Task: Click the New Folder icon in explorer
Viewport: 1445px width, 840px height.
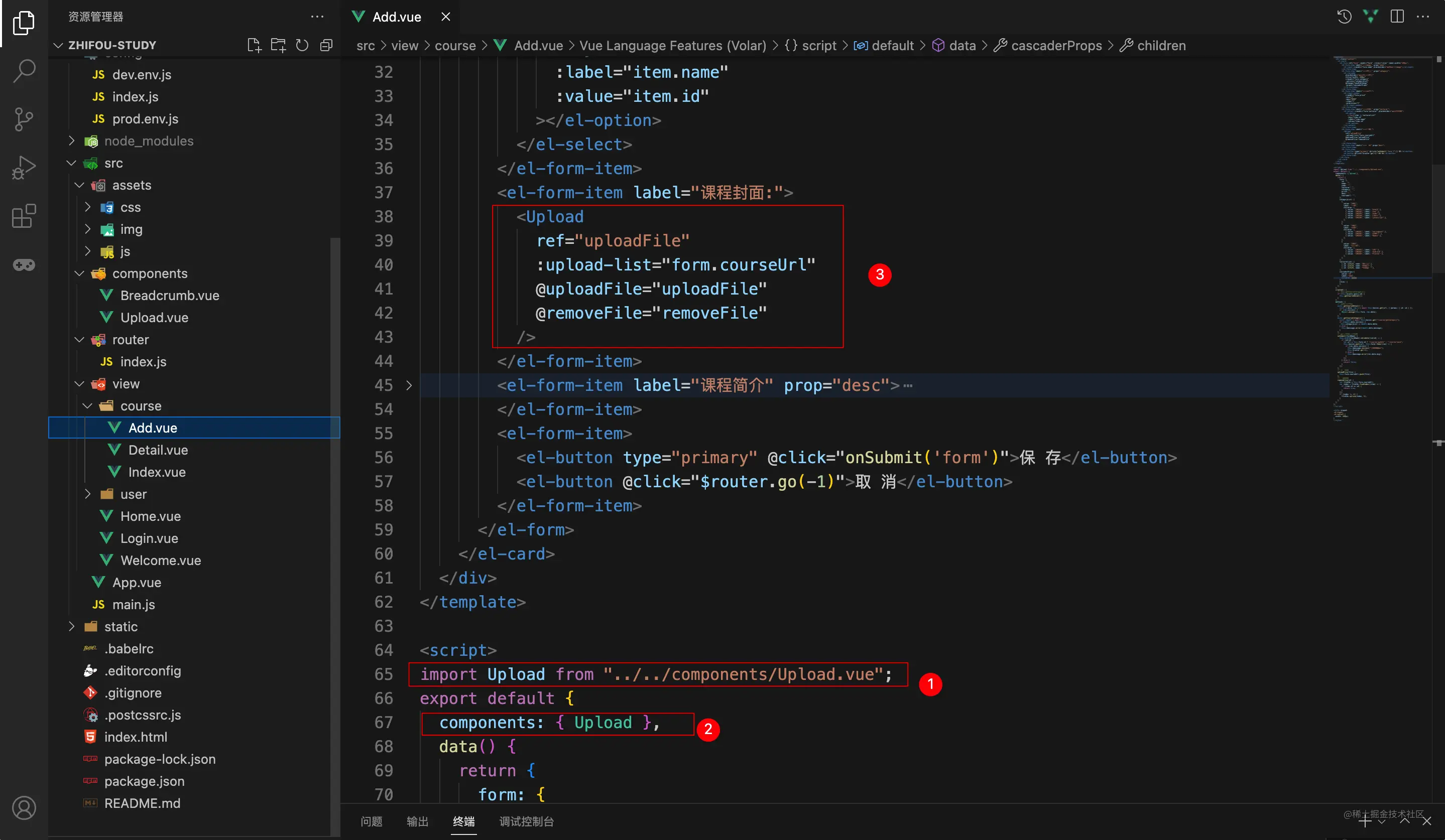Action: point(278,45)
